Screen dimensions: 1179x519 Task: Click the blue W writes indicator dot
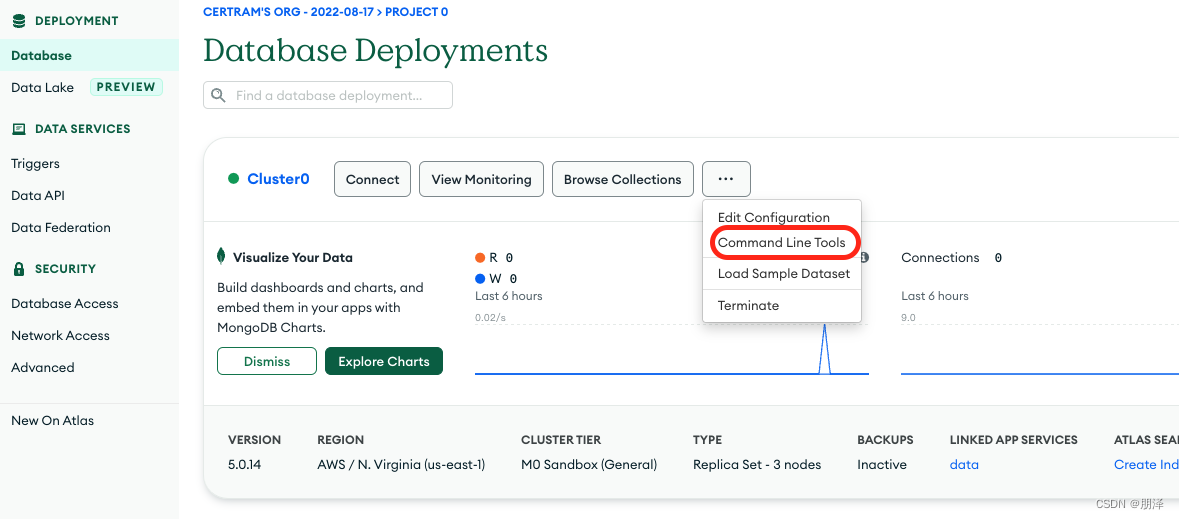click(x=480, y=279)
